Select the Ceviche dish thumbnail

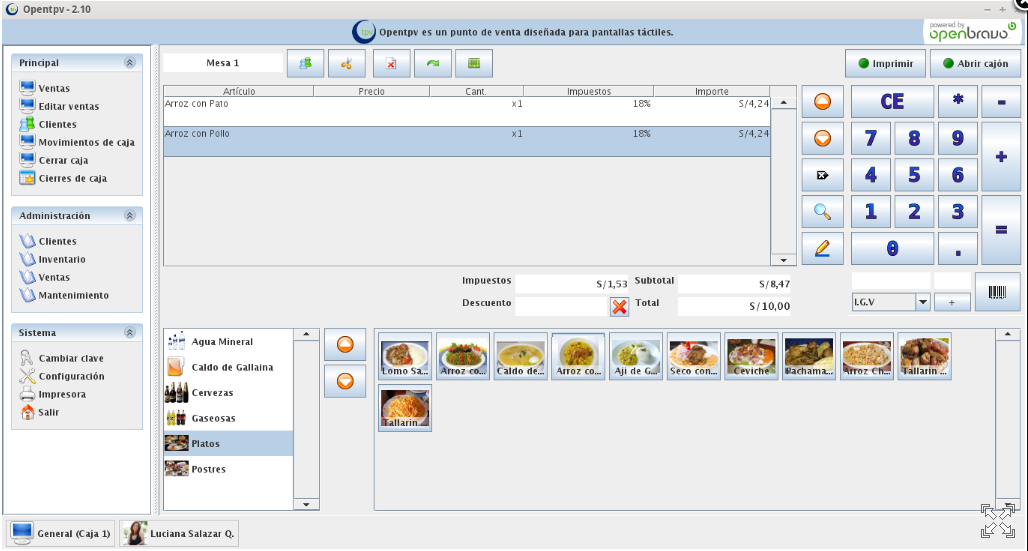point(752,357)
